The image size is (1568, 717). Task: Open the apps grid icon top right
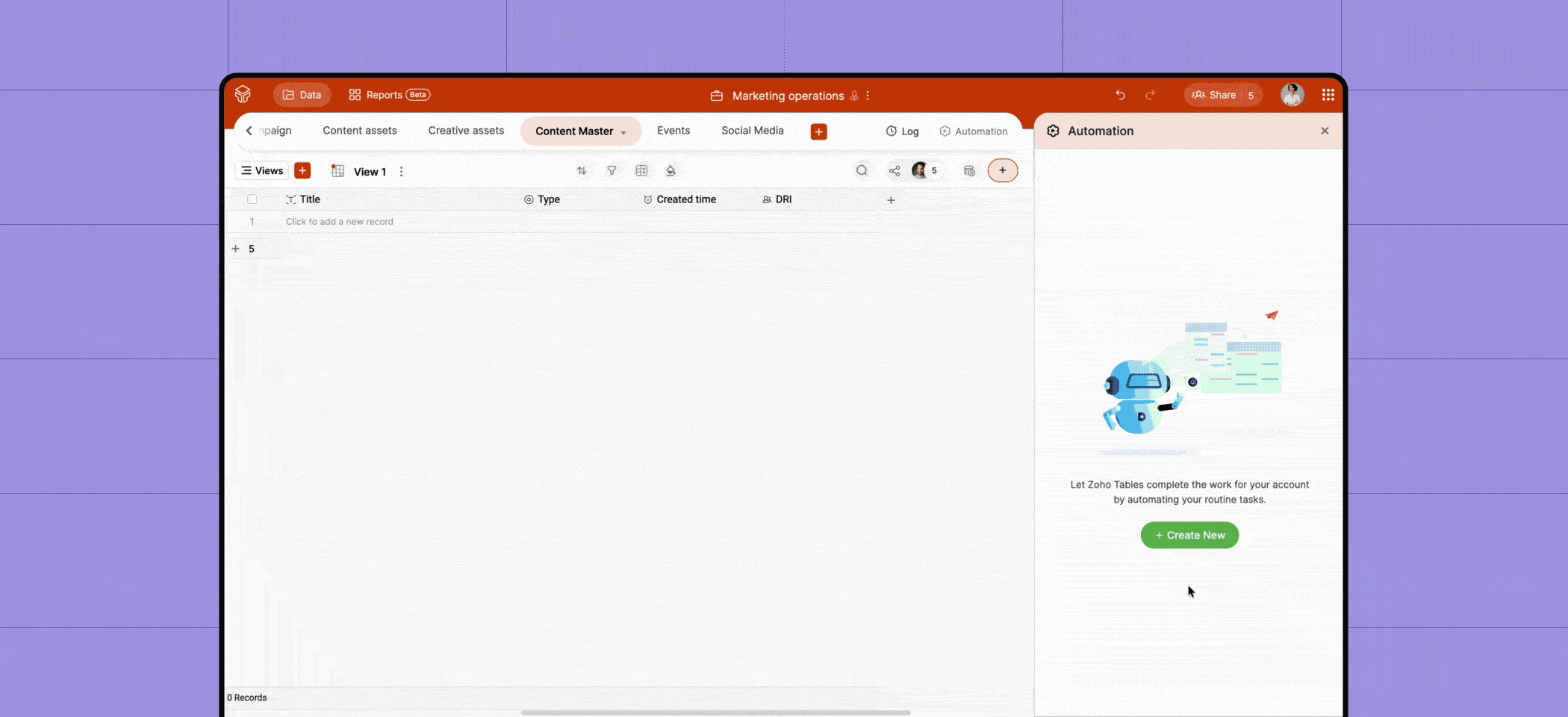click(x=1328, y=94)
